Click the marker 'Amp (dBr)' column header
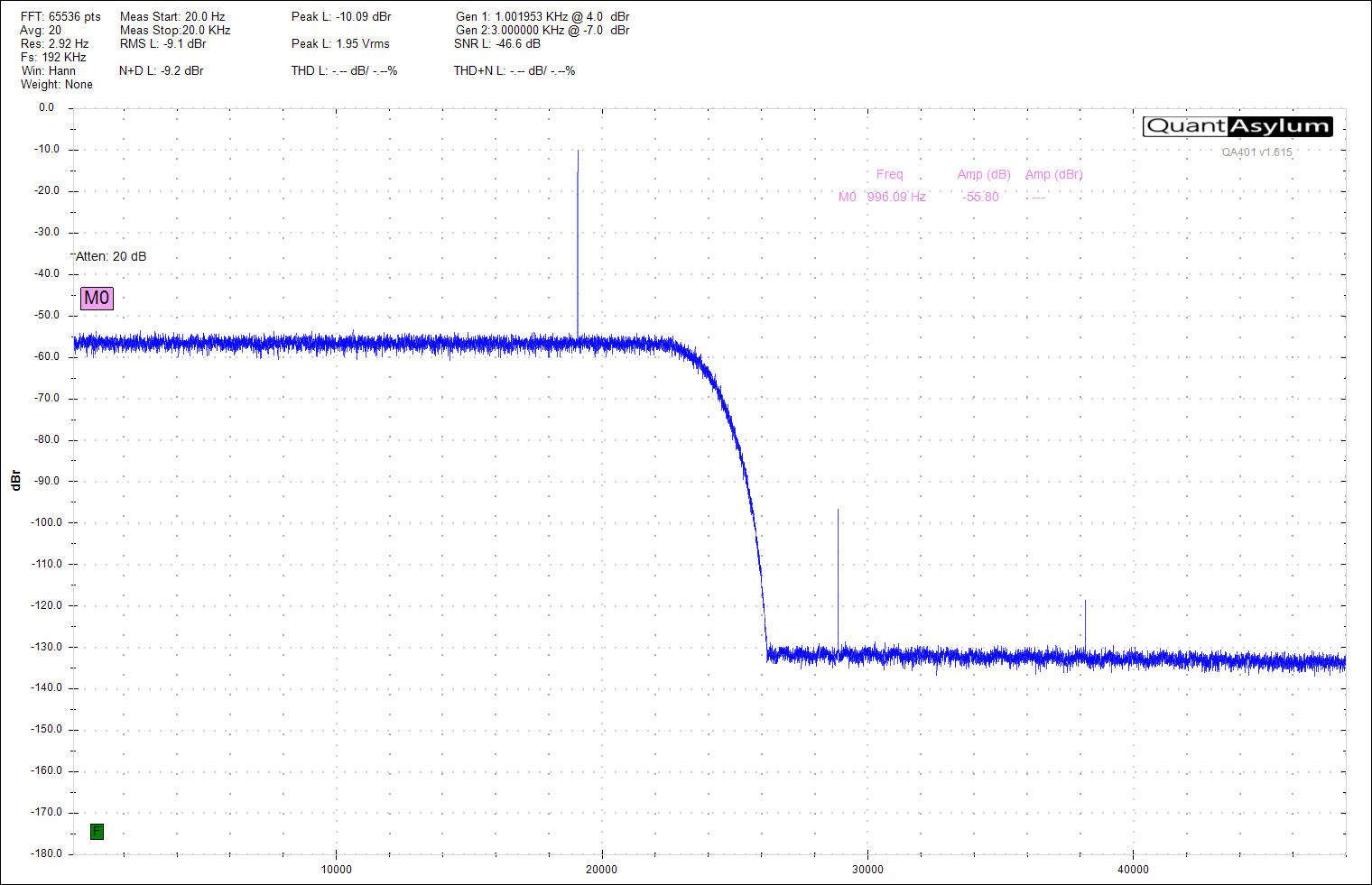The height and width of the screenshot is (885, 1372). click(x=1053, y=175)
